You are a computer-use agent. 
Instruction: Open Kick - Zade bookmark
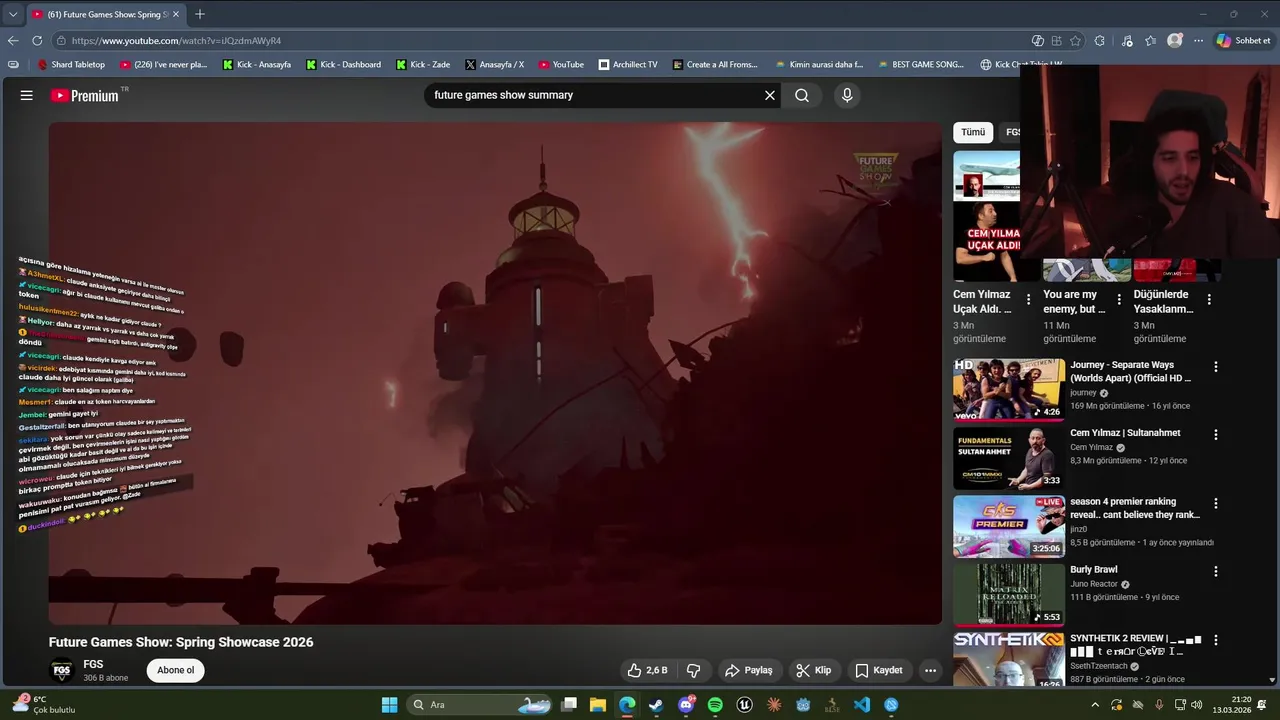click(423, 64)
